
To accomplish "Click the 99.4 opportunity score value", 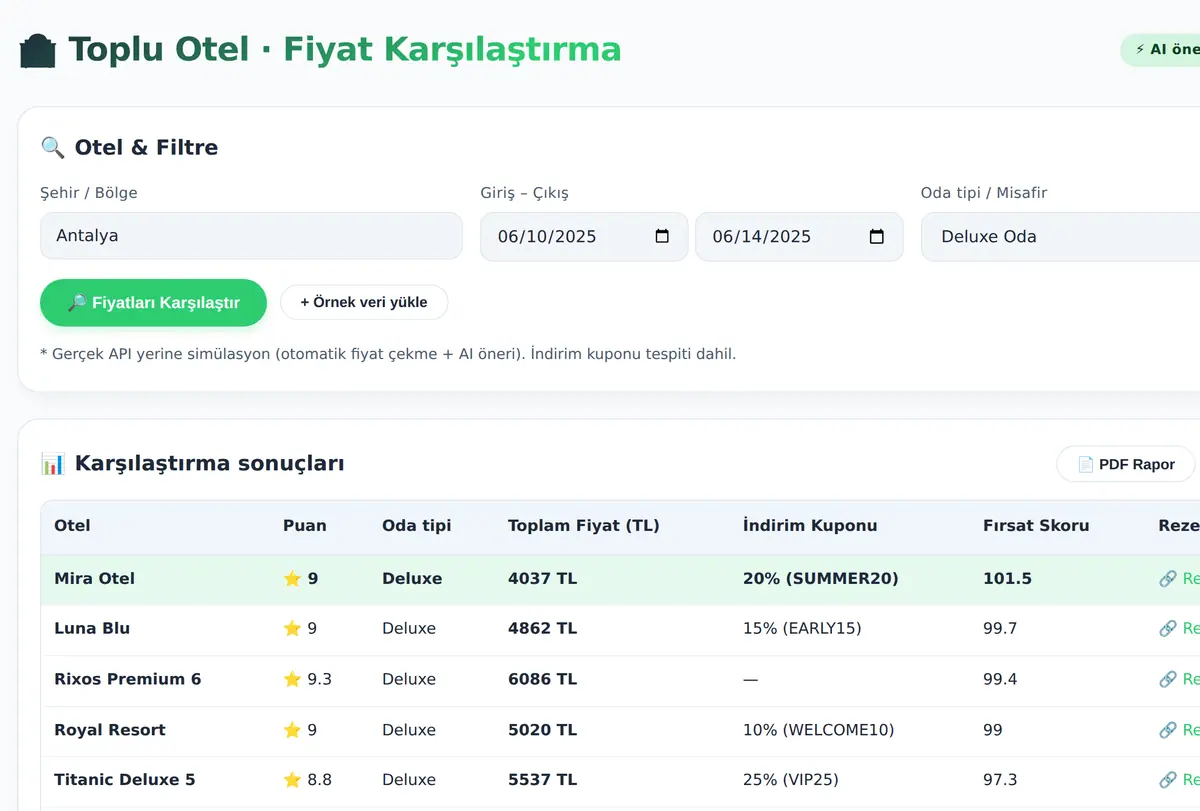I will (1000, 679).
